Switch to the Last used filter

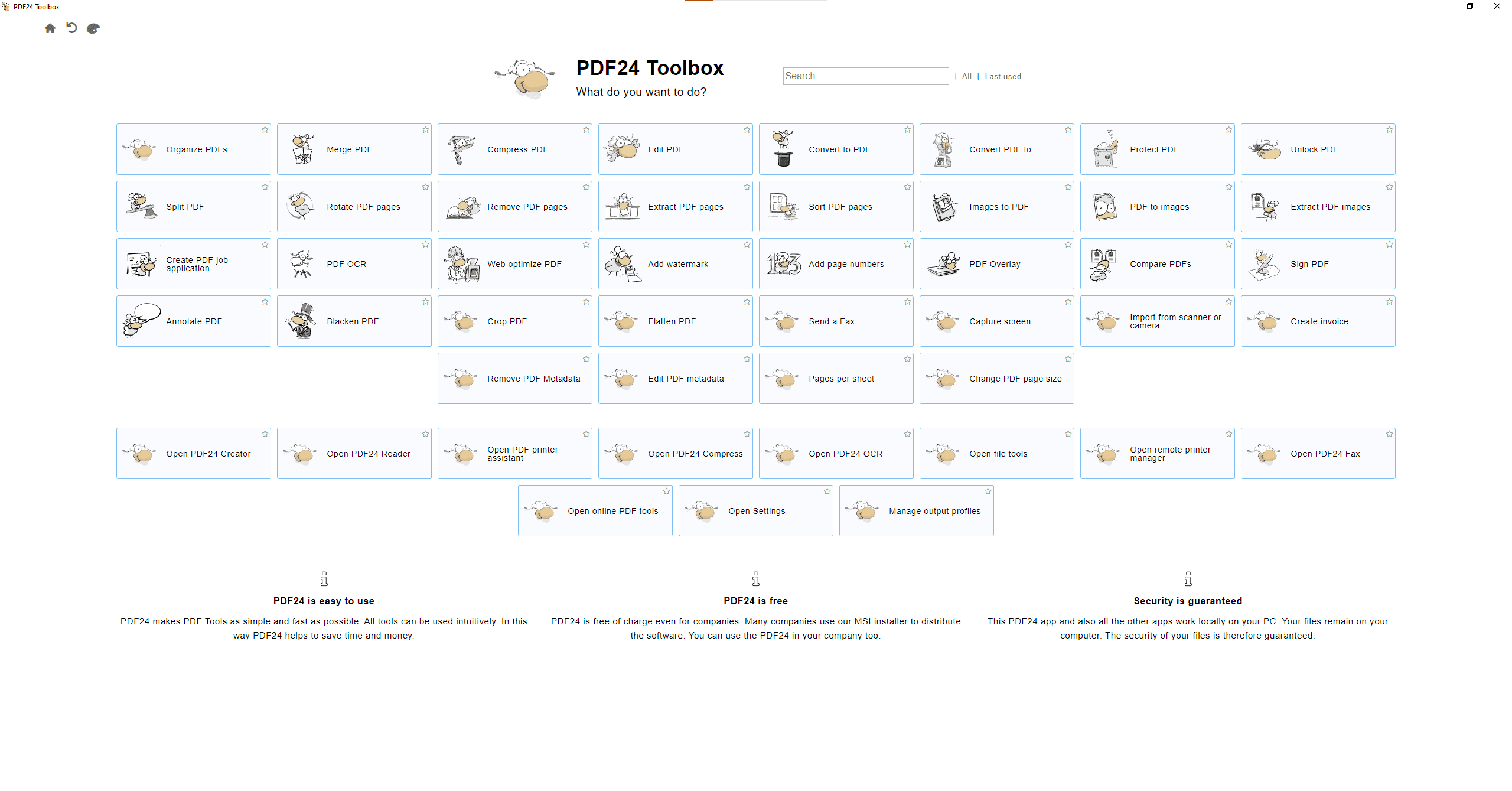pyautogui.click(x=1002, y=76)
